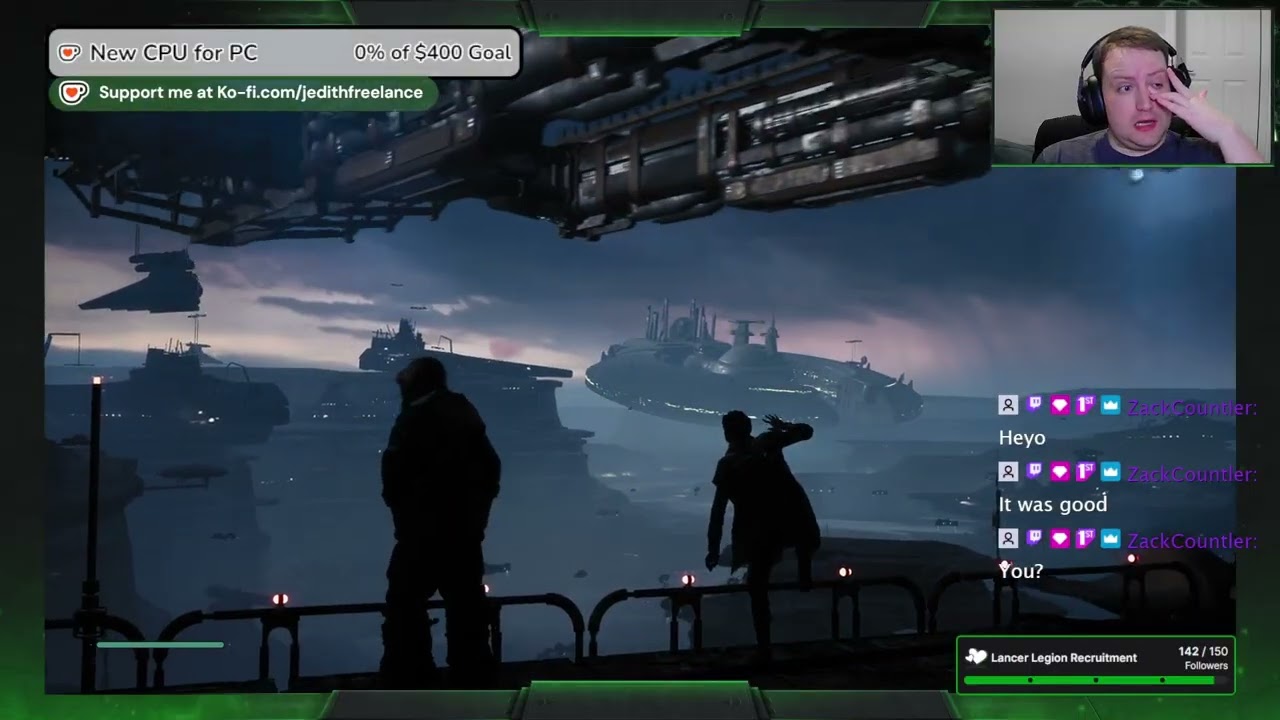Click the heart-hands icon beside Lancer Legion Recruitment
This screenshot has height=720, width=1280.
pos(976,657)
